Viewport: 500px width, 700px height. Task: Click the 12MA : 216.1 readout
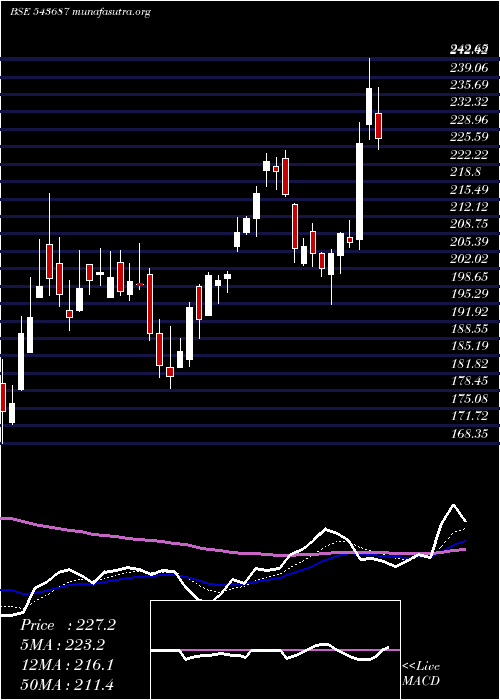(x=66, y=665)
